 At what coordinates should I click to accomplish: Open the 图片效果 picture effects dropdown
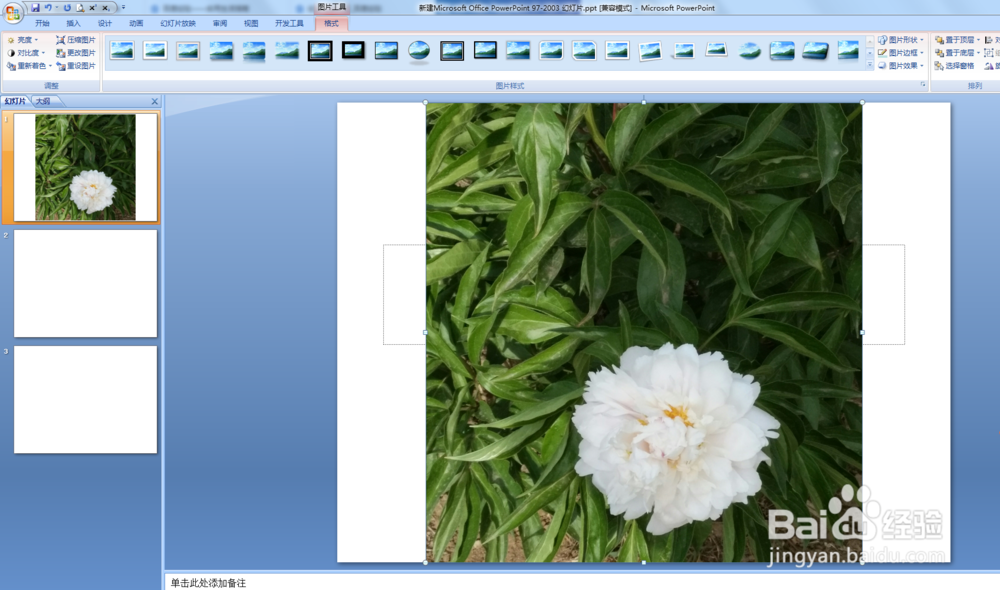901,66
